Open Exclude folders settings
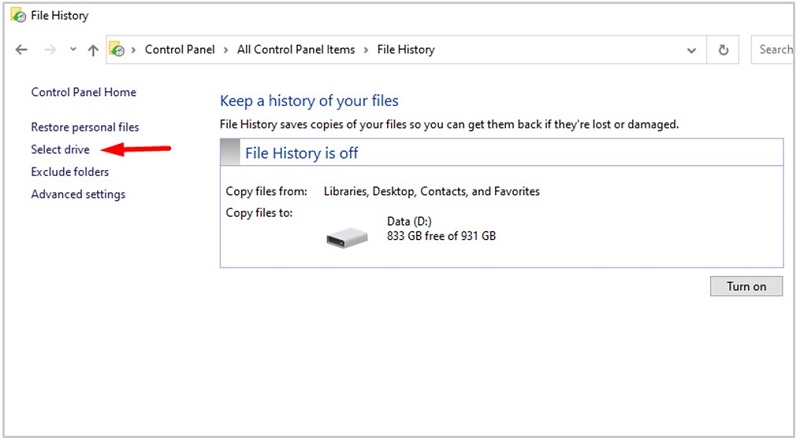Image resolution: width=800 pixels, height=442 pixels. (x=70, y=172)
